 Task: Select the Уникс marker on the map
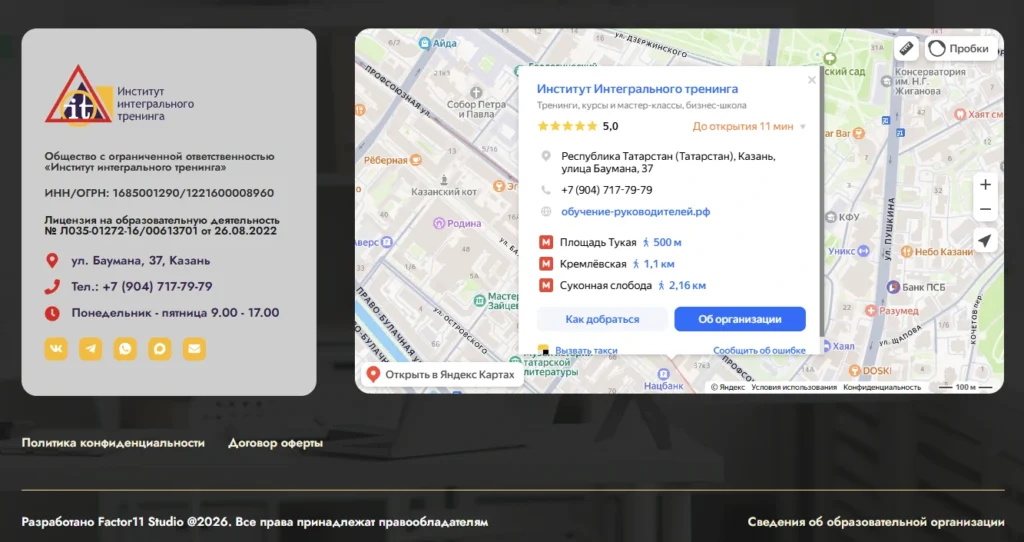tap(863, 251)
